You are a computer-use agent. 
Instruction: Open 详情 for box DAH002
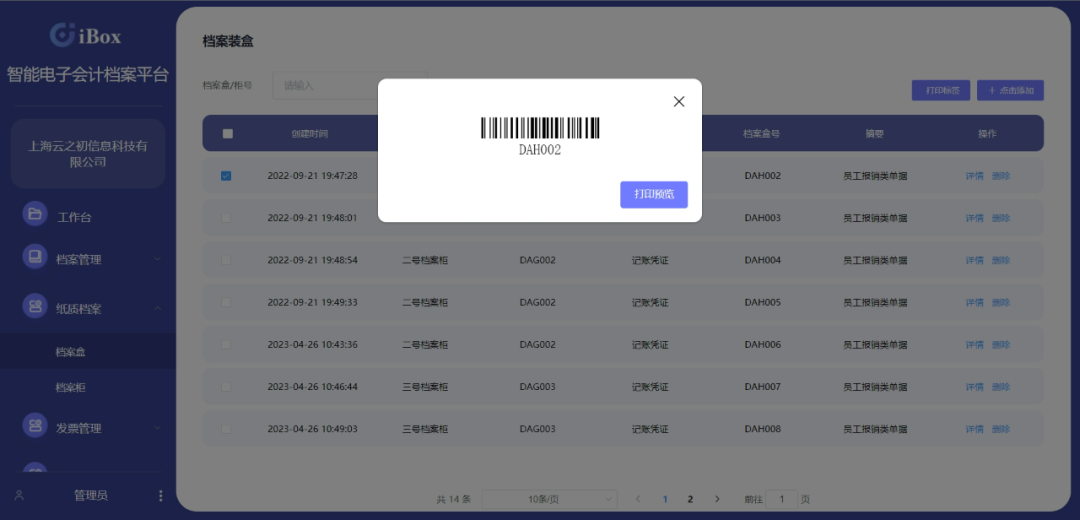tap(974, 176)
